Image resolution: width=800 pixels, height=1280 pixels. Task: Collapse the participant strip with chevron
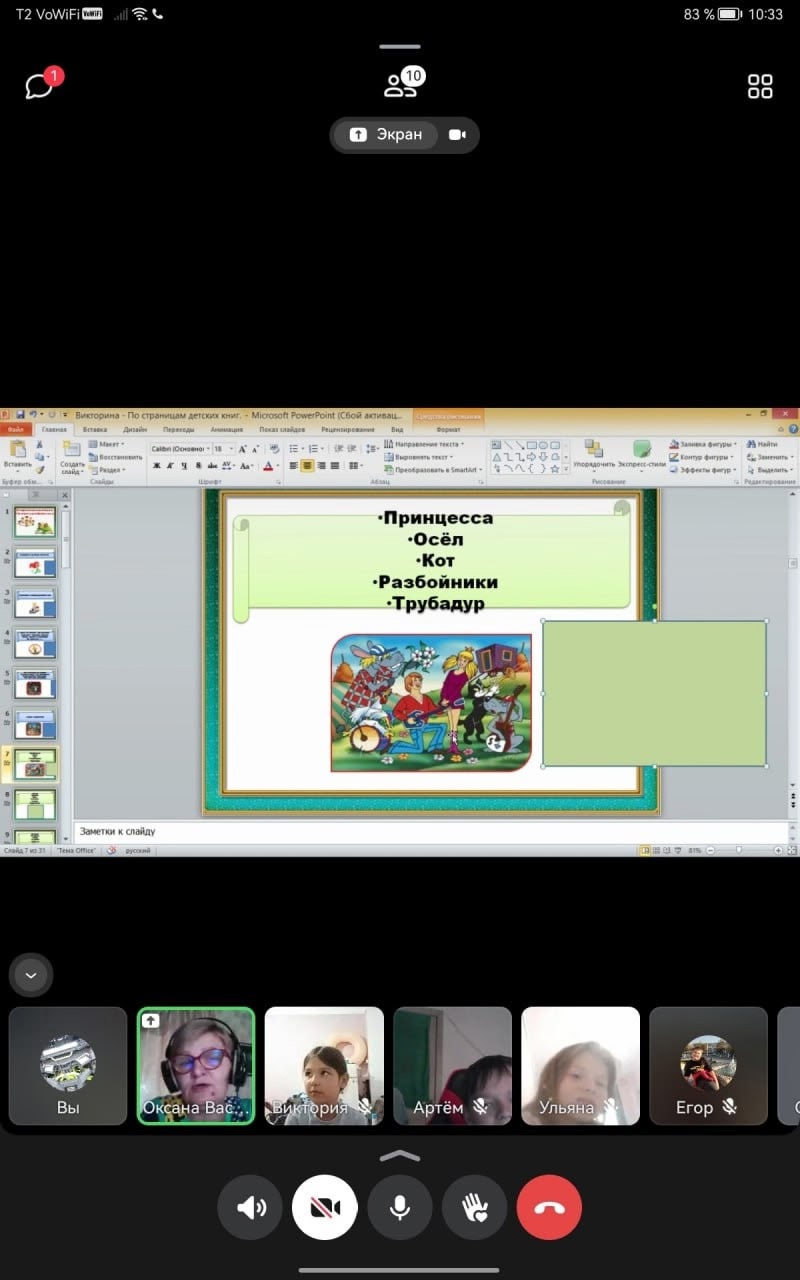click(x=31, y=974)
